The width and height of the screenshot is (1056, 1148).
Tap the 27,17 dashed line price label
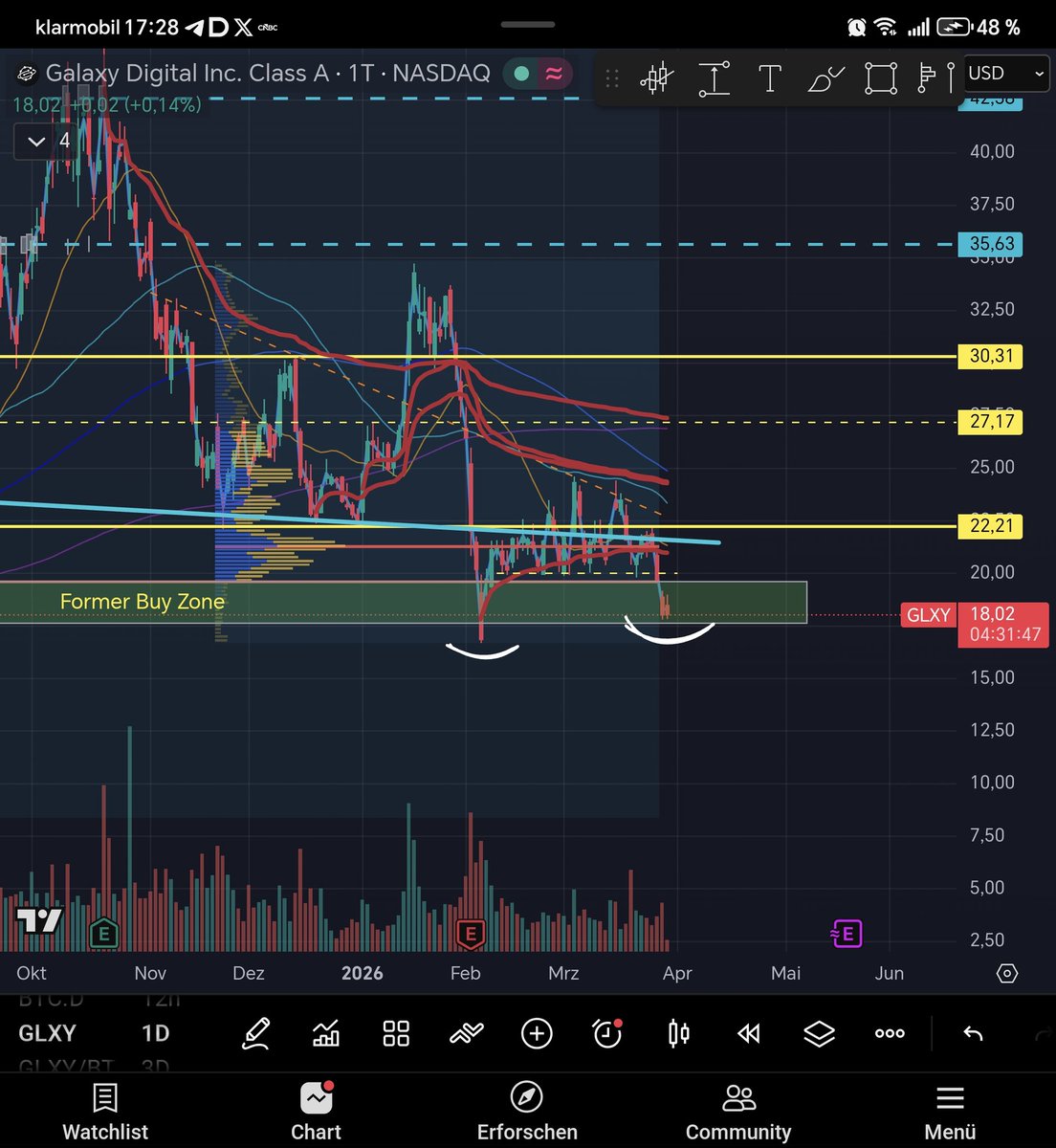click(x=991, y=421)
